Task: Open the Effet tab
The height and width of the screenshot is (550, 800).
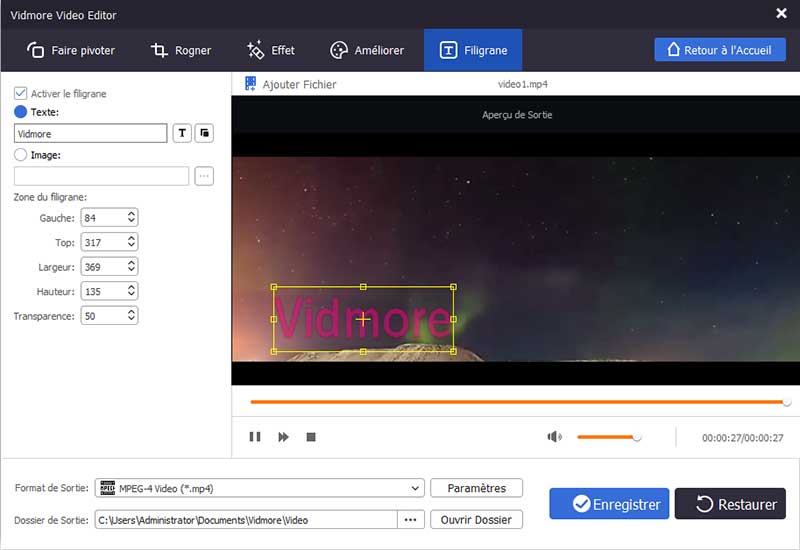Action: tap(270, 50)
